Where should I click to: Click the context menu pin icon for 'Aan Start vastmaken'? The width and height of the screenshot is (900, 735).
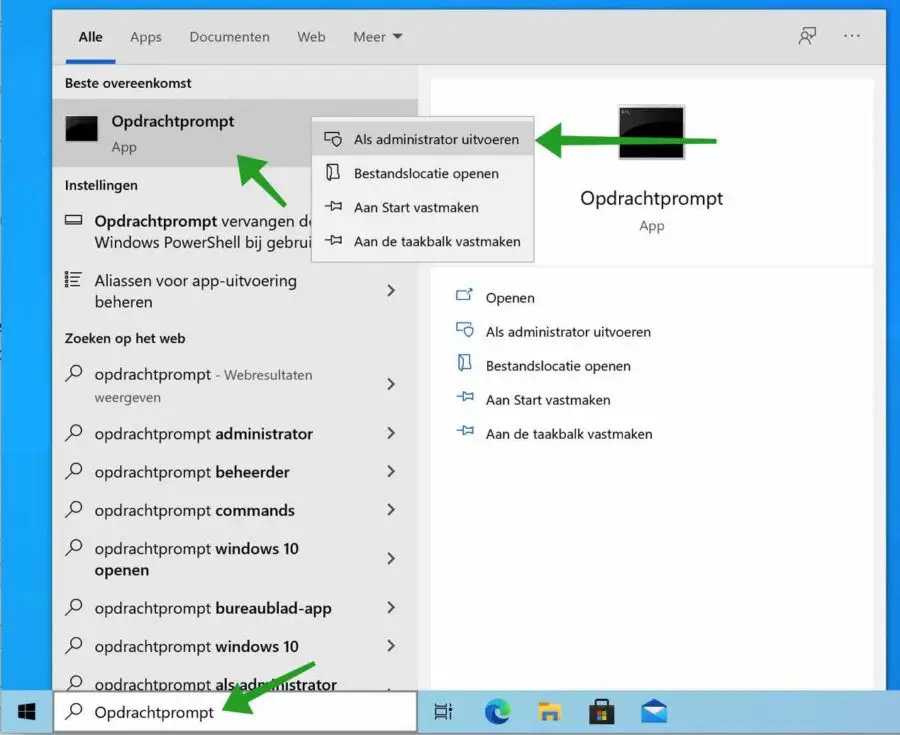pyautogui.click(x=333, y=205)
